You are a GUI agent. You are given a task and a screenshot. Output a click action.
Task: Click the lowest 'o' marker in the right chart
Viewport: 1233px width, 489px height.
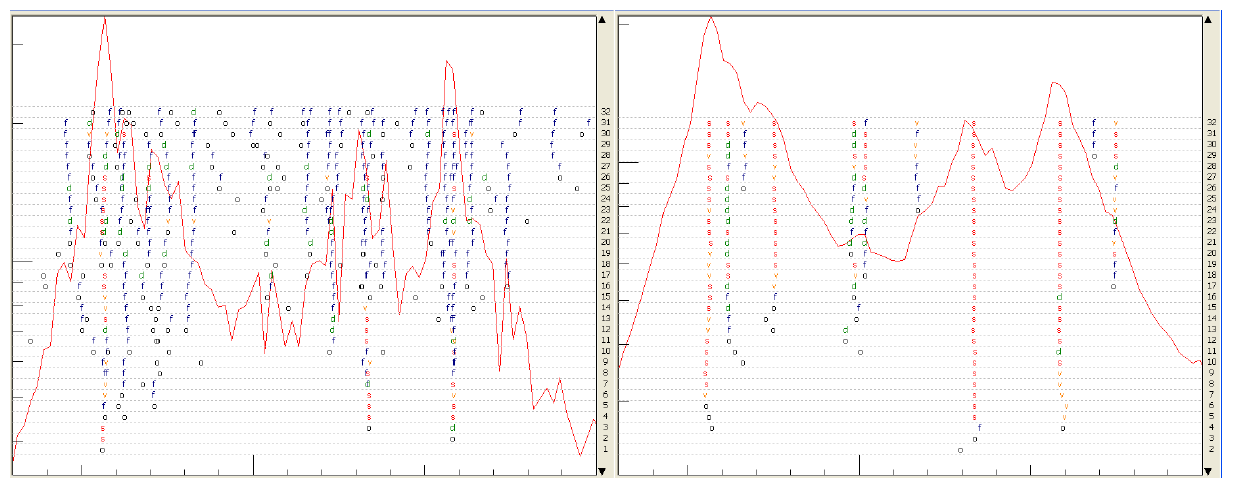tap(960, 450)
